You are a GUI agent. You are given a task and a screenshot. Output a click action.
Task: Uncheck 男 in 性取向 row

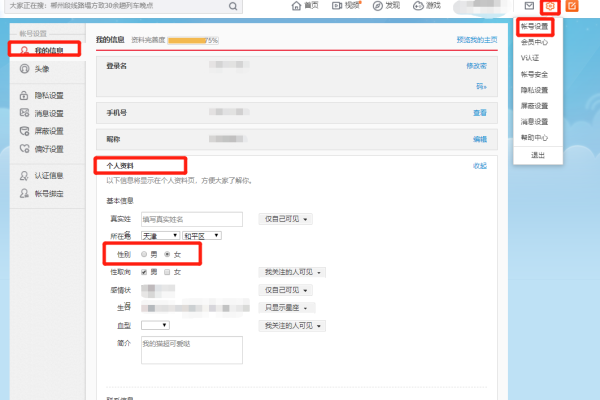[144, 272]
